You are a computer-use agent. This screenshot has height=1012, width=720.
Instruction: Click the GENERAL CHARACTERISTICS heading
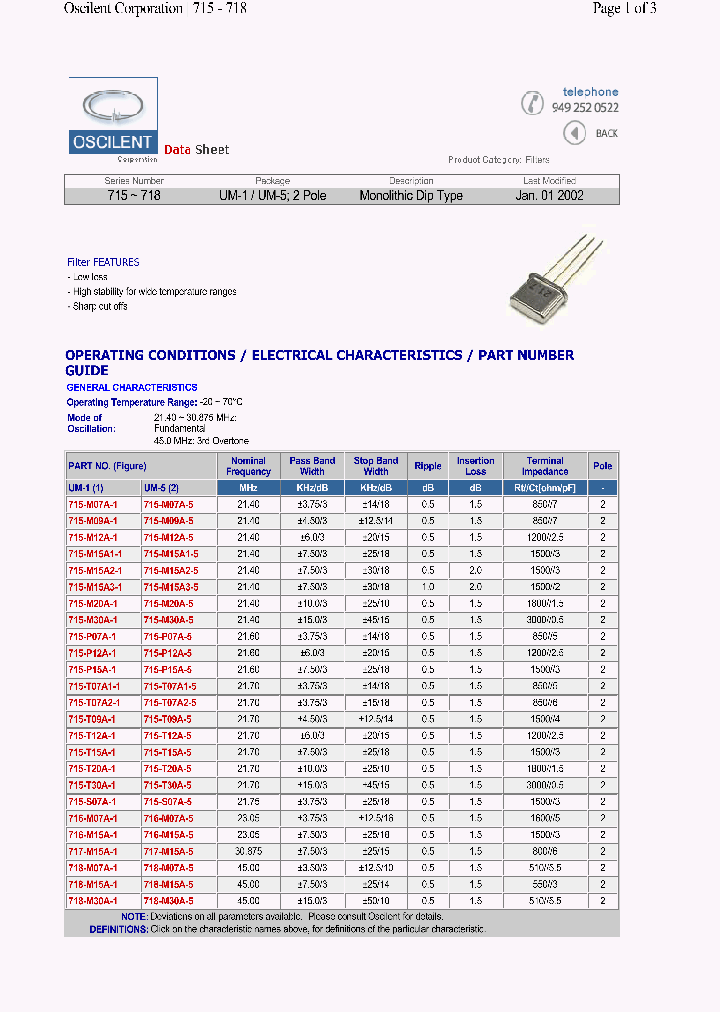coord(132,387)
